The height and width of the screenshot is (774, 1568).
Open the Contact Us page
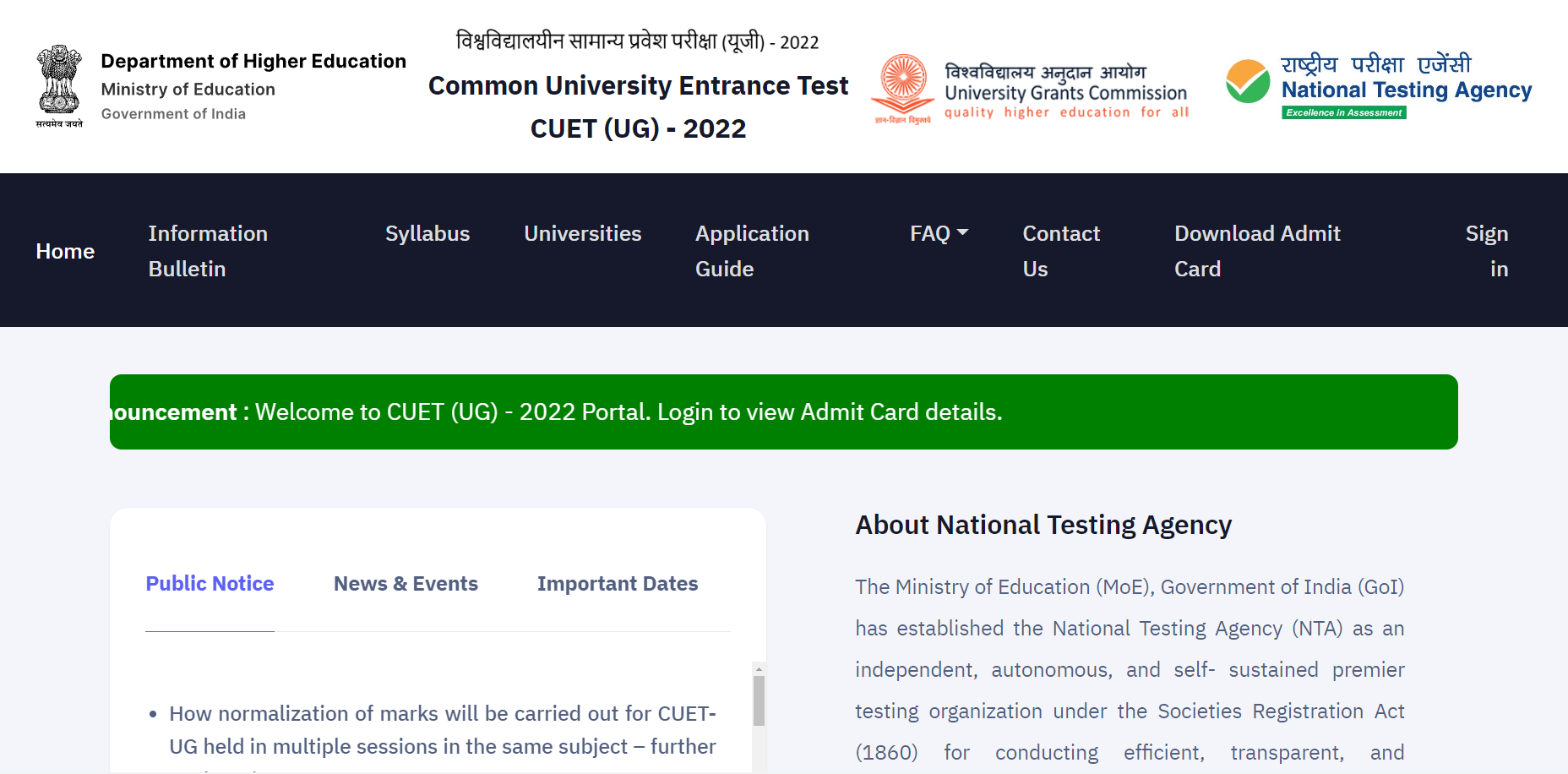coord(1061,251)
